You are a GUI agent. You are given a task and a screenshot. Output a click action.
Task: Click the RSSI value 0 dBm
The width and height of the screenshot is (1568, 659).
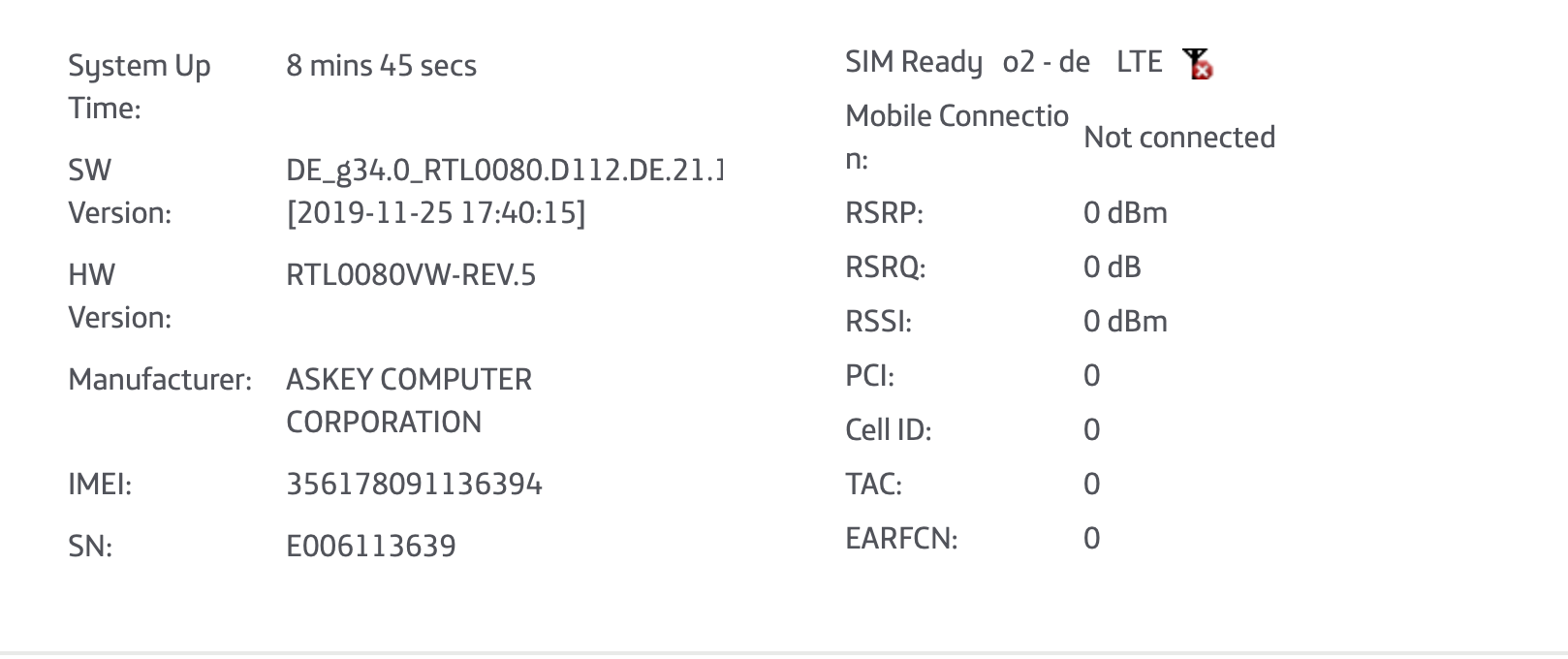tap(1125, 322)
